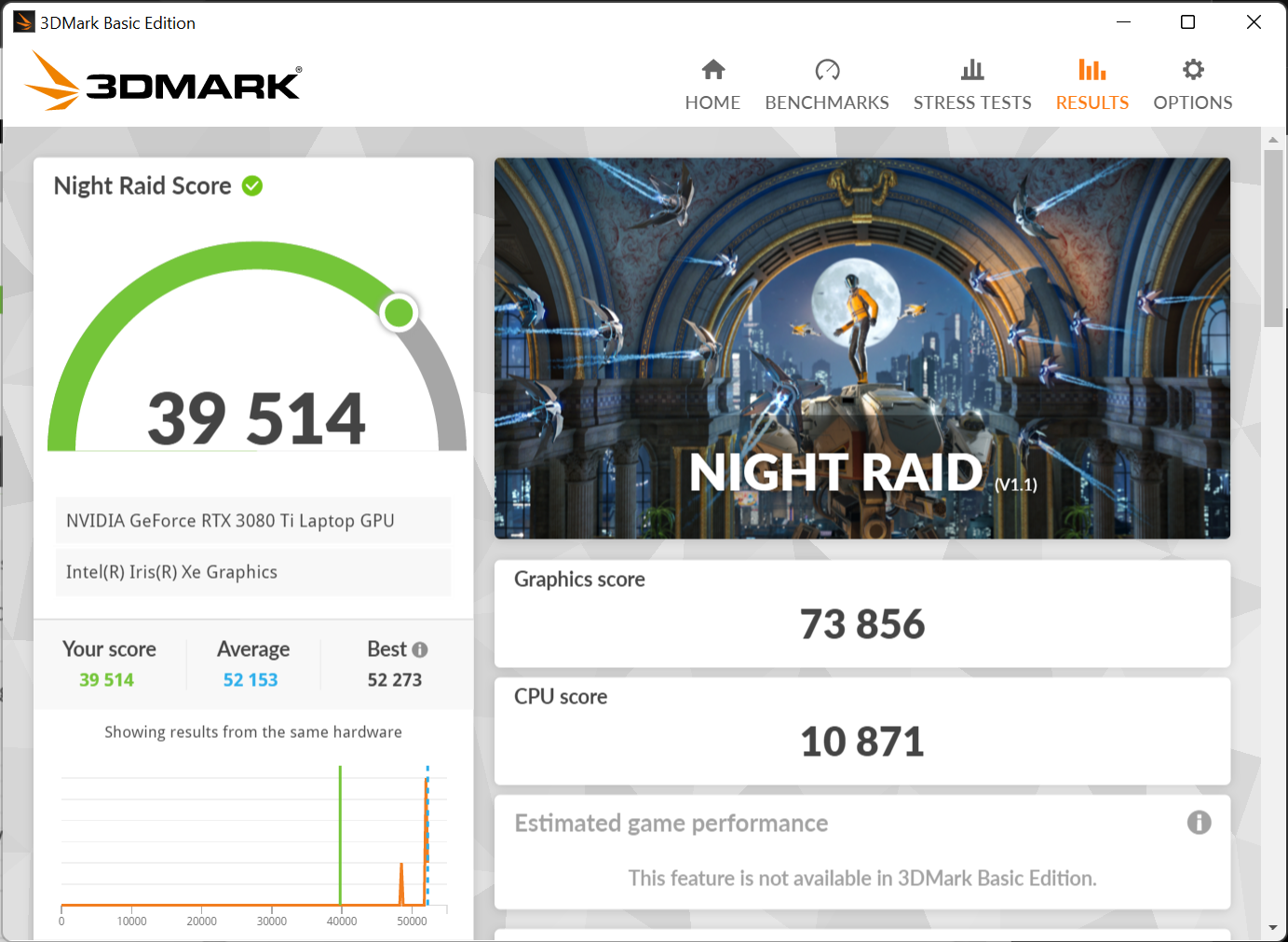Click the 3DMark title bar app icon

point(23,22)
